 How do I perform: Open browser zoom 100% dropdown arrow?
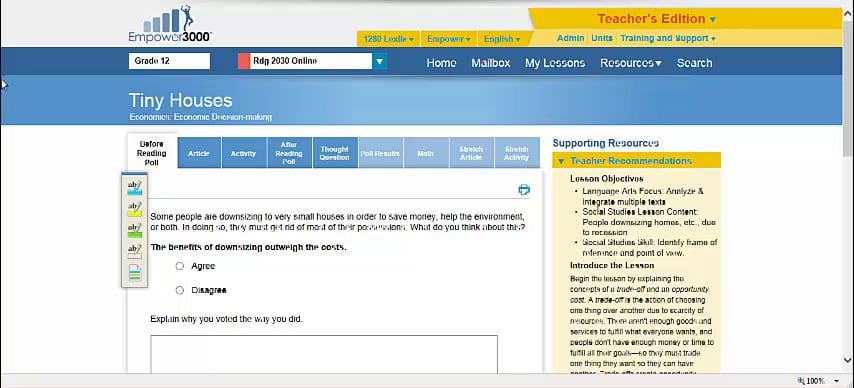pos(836,381)
